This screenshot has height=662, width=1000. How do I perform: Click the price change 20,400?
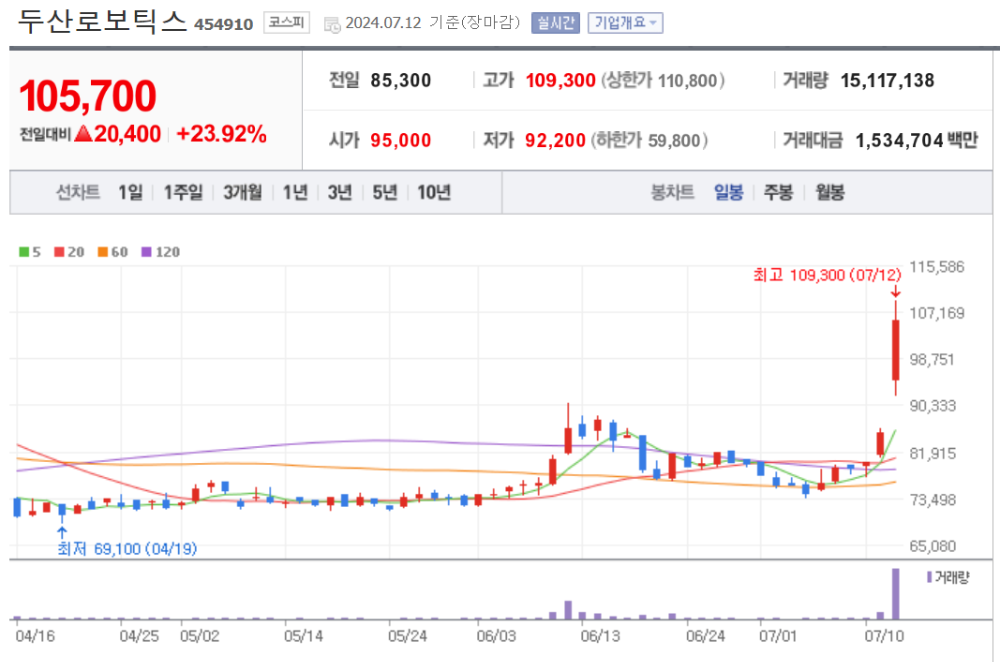(x=128, y=134)
